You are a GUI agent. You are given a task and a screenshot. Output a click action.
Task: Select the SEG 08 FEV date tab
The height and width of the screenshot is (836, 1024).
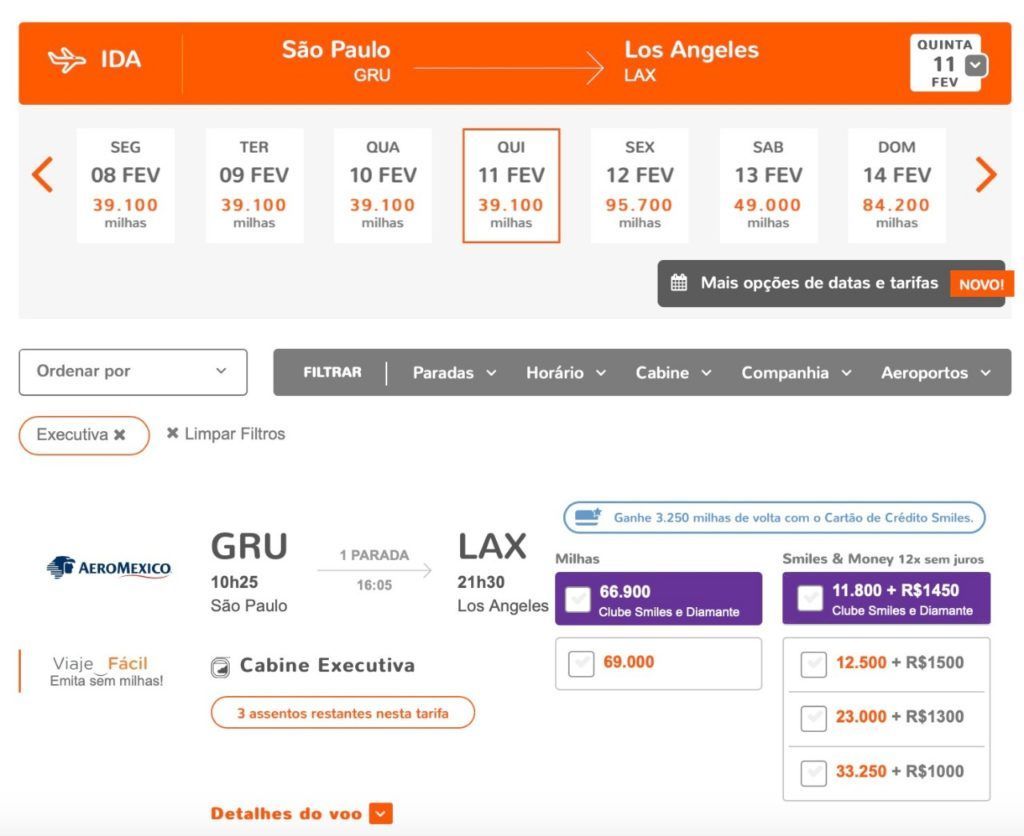click(x=125, y=185)
